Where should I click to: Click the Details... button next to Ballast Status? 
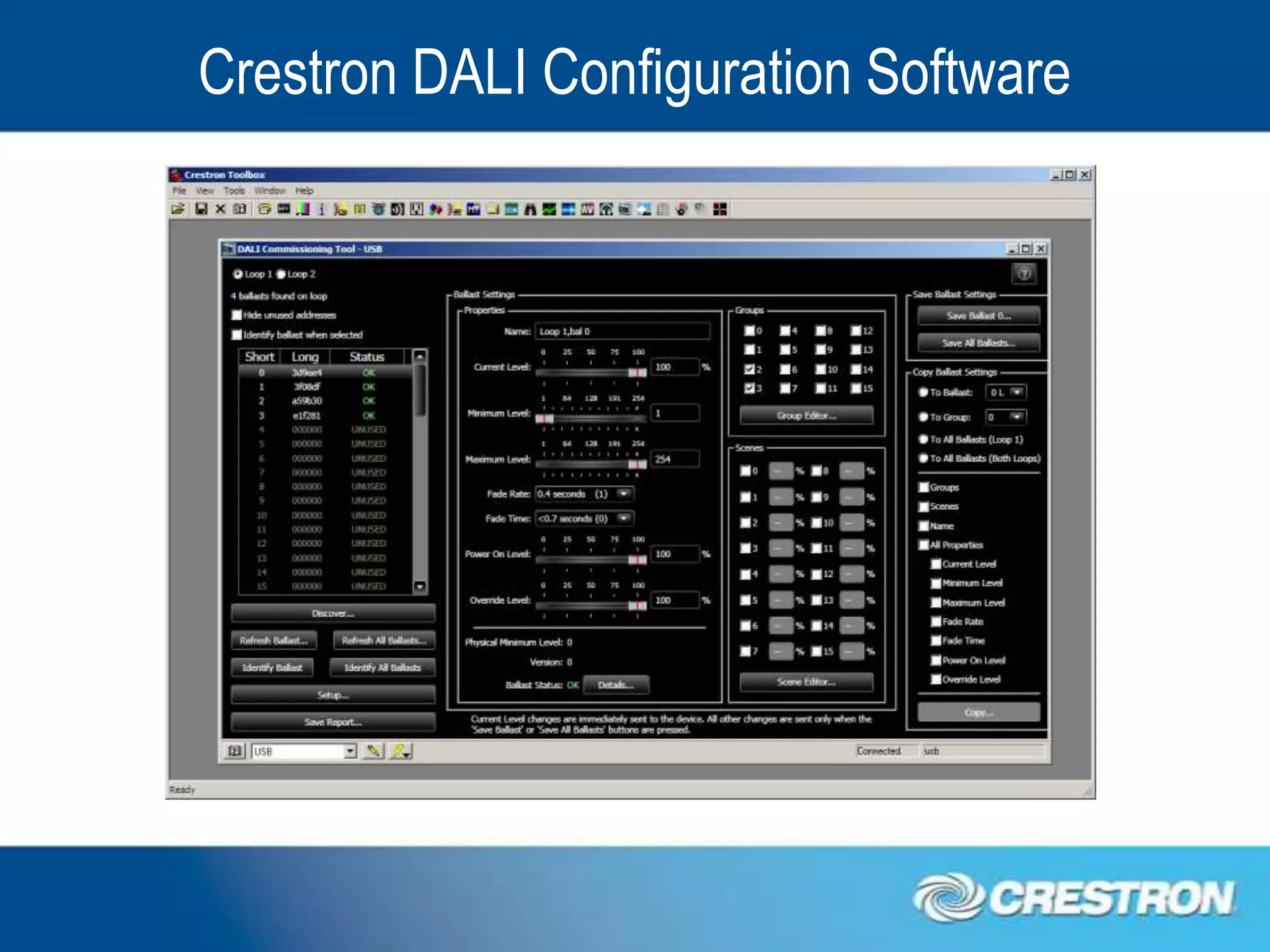click(616, 685)
